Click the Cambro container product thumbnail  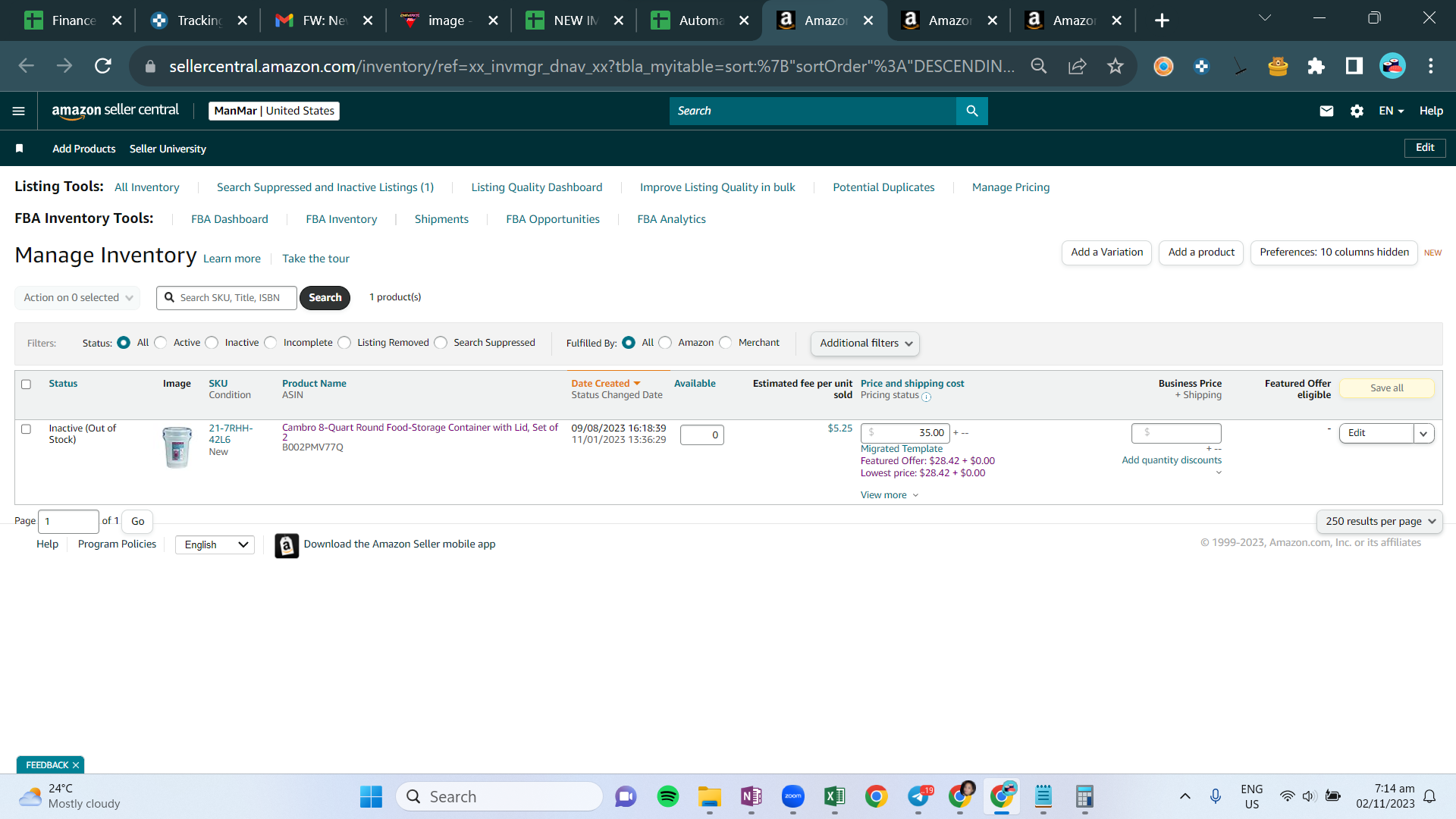point(177,447)
